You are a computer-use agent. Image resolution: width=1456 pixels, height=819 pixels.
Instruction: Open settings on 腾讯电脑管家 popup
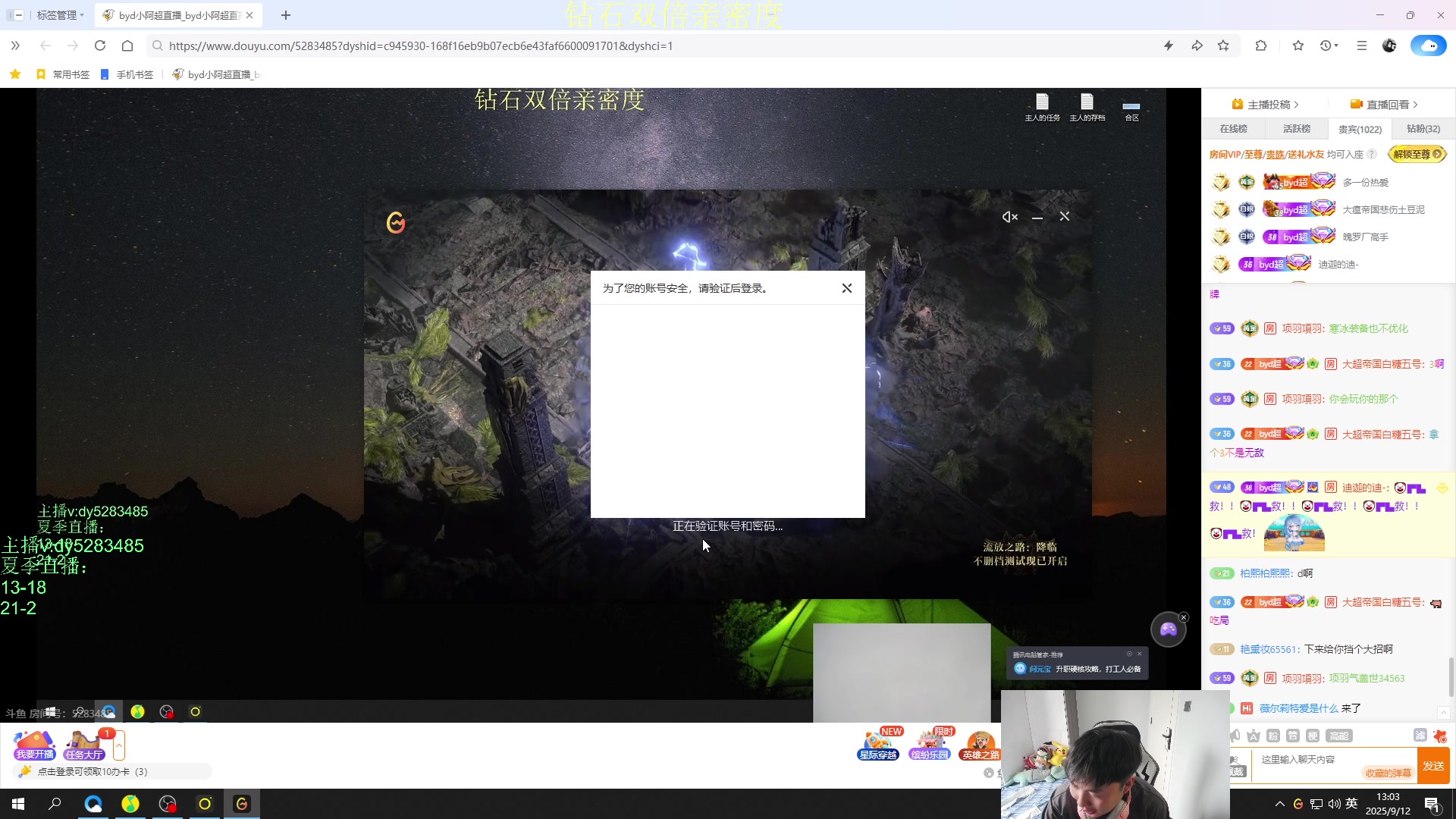pyautogui.click(x=1129, y=654)
